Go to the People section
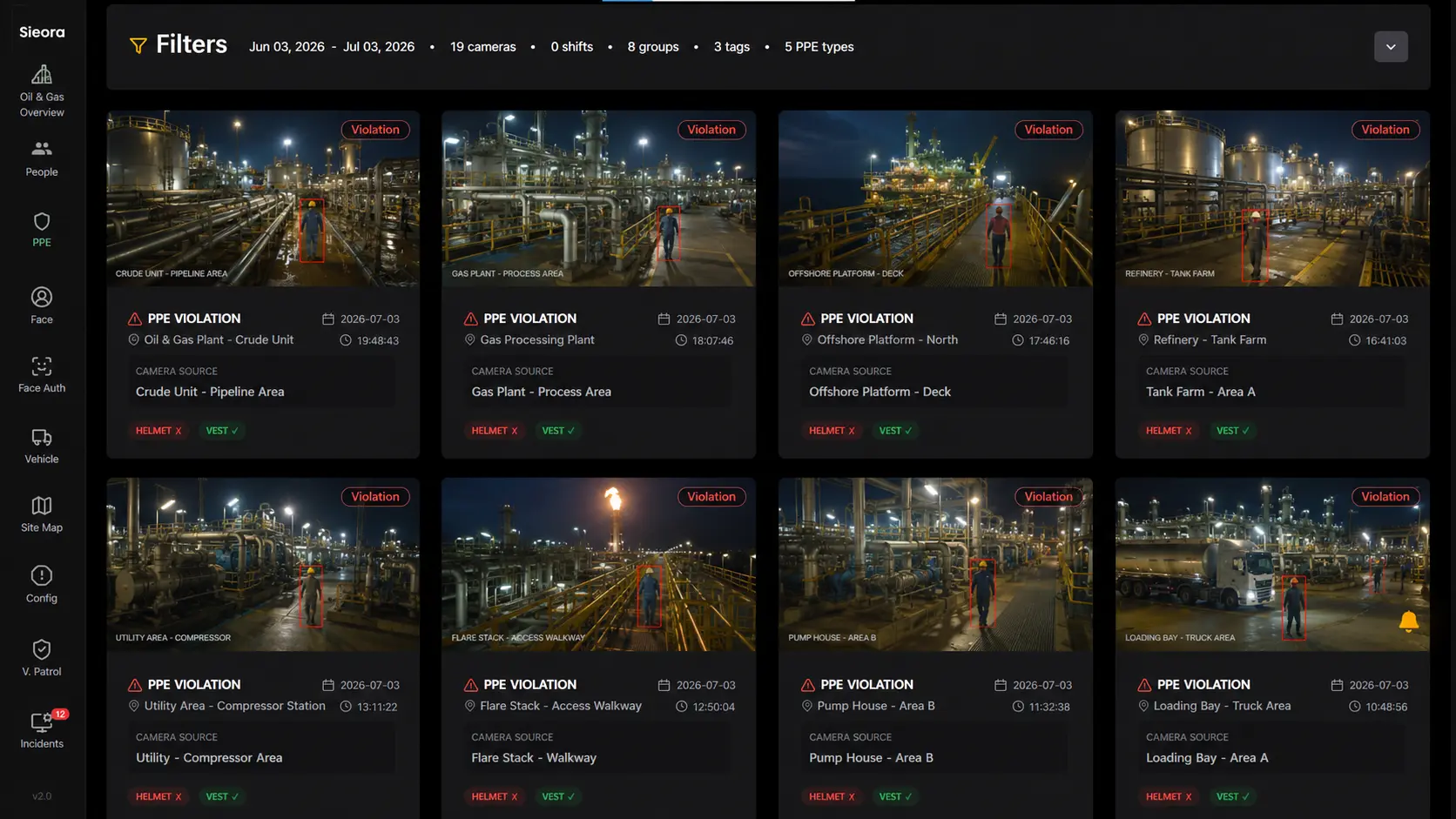Screen dimensions: 1456x819 pyautogui.click(x=42, y=158)
